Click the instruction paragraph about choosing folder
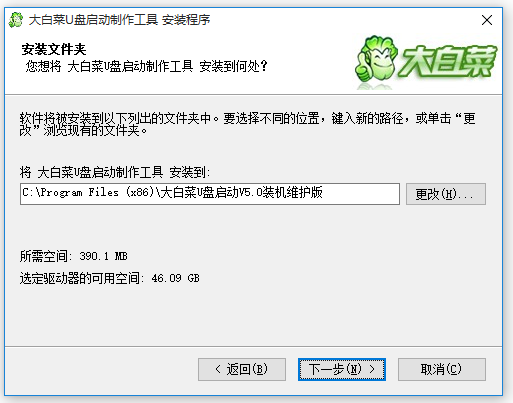The width and height of the screenshot is (513, 403). point(247,124)
